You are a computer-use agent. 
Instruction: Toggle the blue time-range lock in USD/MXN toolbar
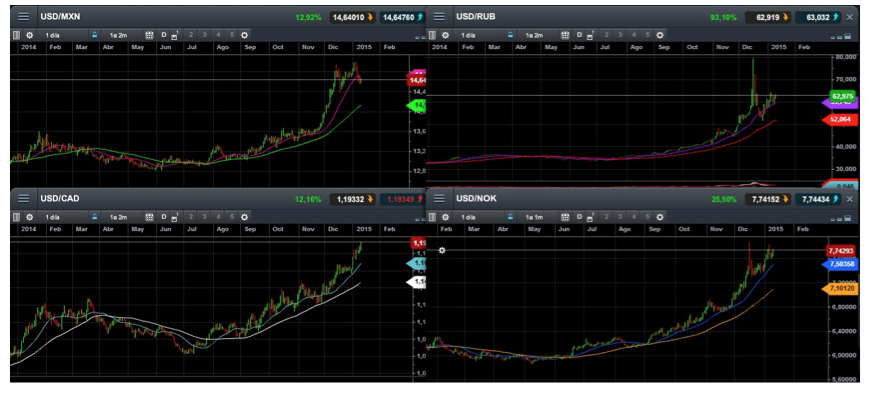[94, 35]
